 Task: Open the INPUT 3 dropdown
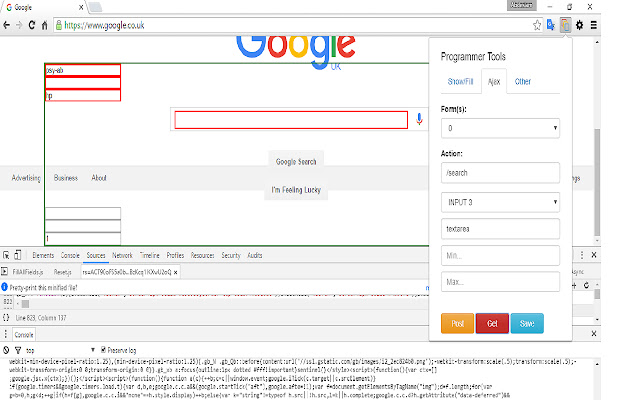tap(500, 202)
